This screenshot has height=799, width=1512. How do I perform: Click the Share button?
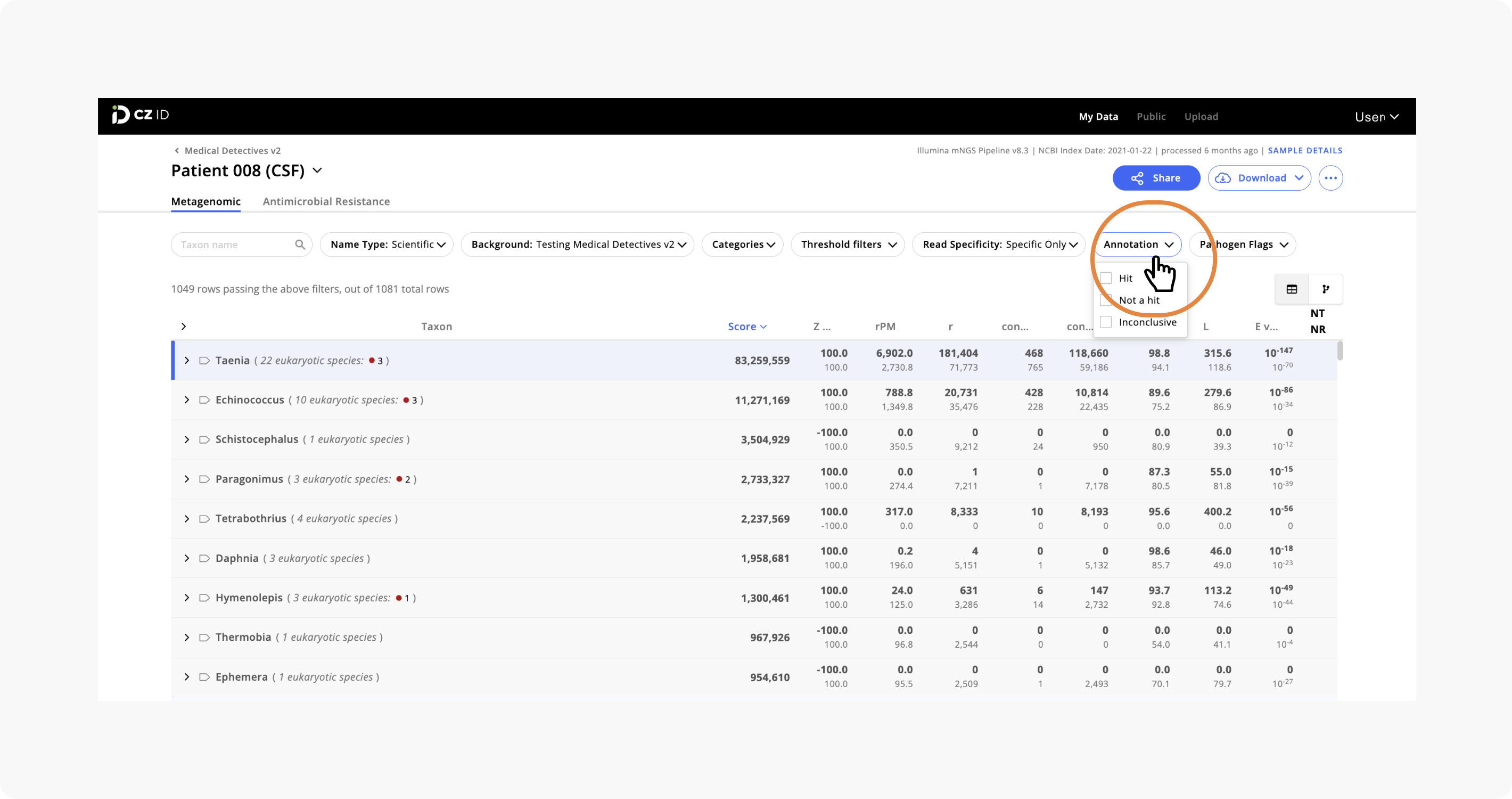[x=1156, y=178]
